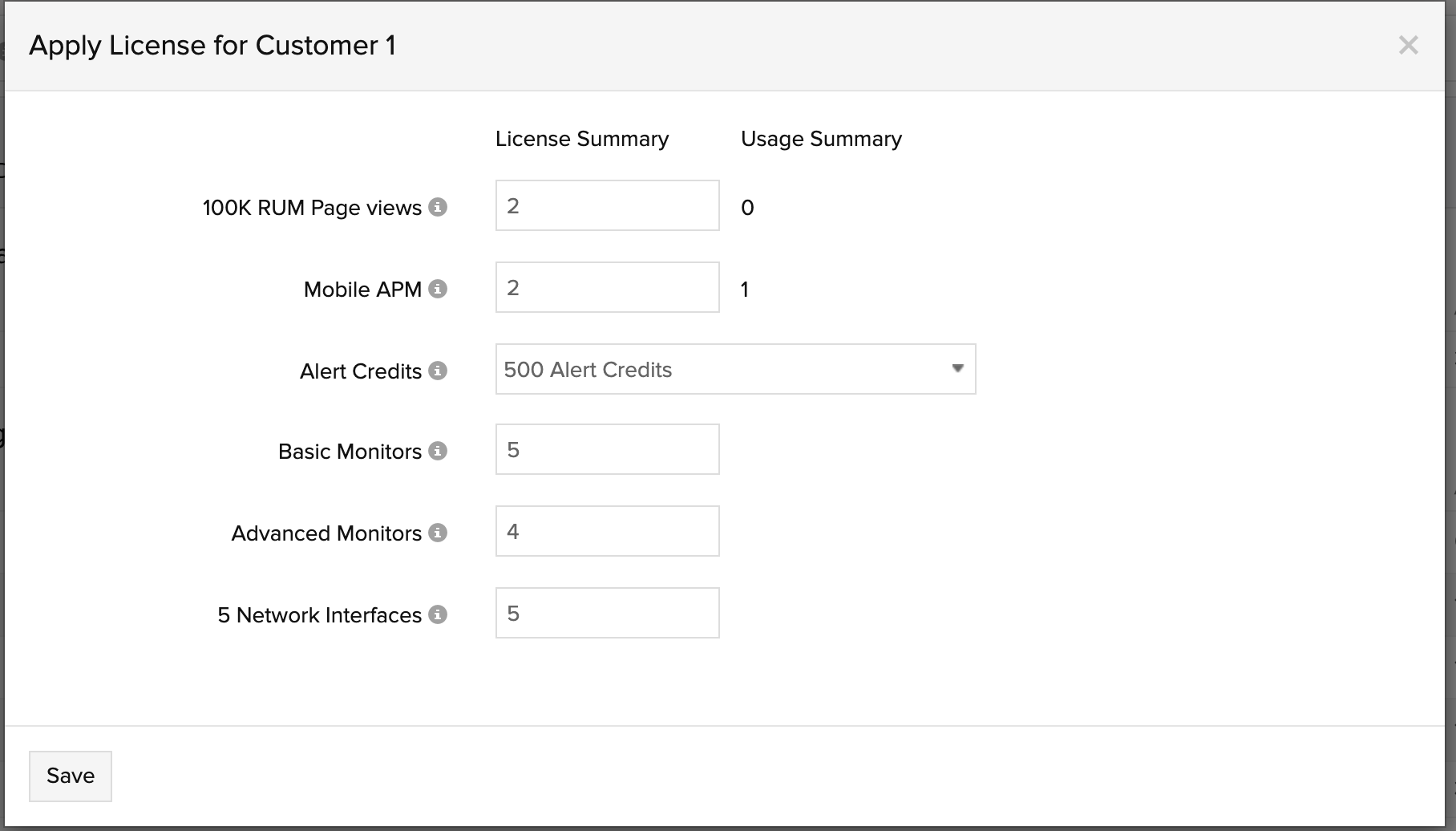Click the dialog title Apply License for Customer 1
This screenshot has height=831, width=1456.
point(212,46)
